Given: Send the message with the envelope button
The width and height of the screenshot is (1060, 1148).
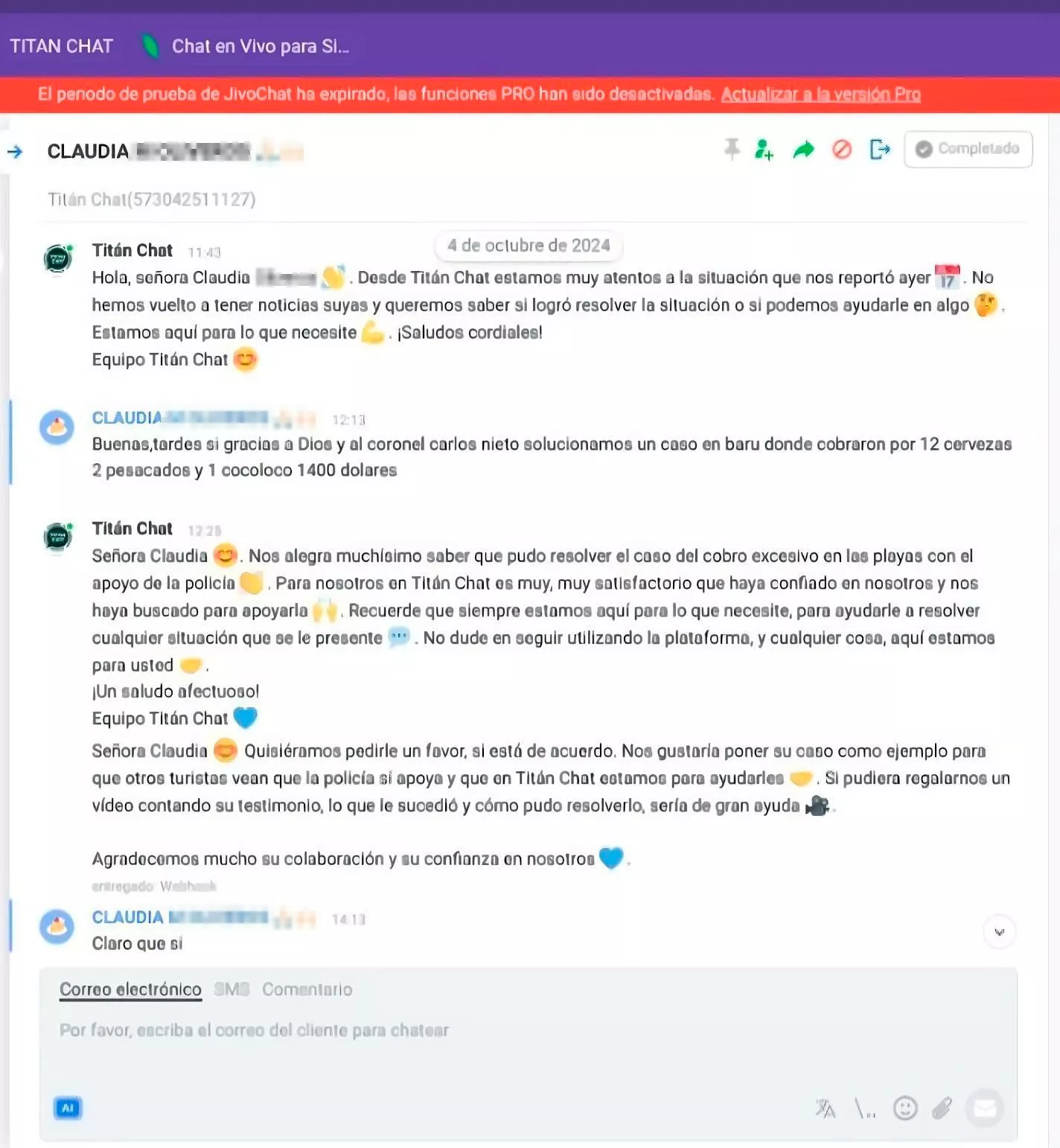Looking at the screenshot, I should [x=985, y=1109].
